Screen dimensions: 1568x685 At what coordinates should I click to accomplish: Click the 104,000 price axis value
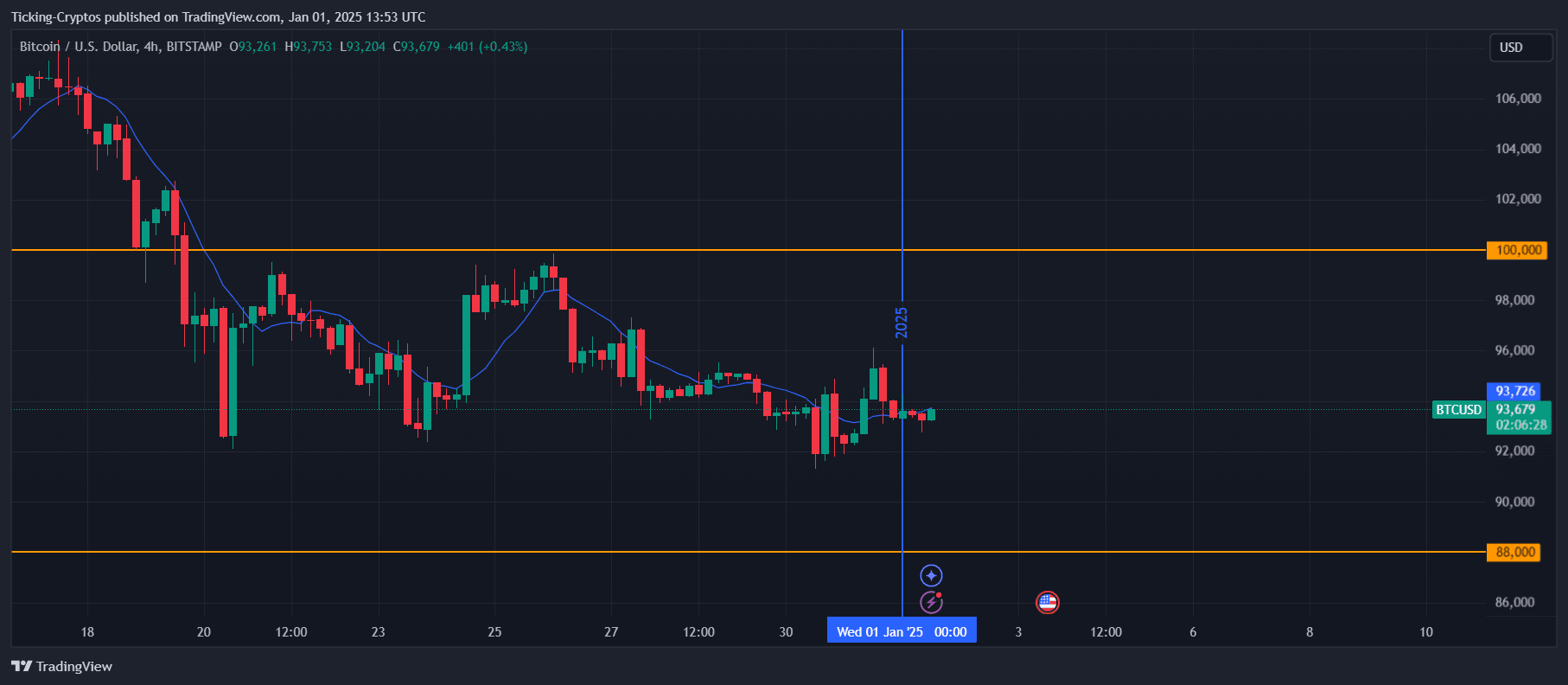click(1518, 148)
